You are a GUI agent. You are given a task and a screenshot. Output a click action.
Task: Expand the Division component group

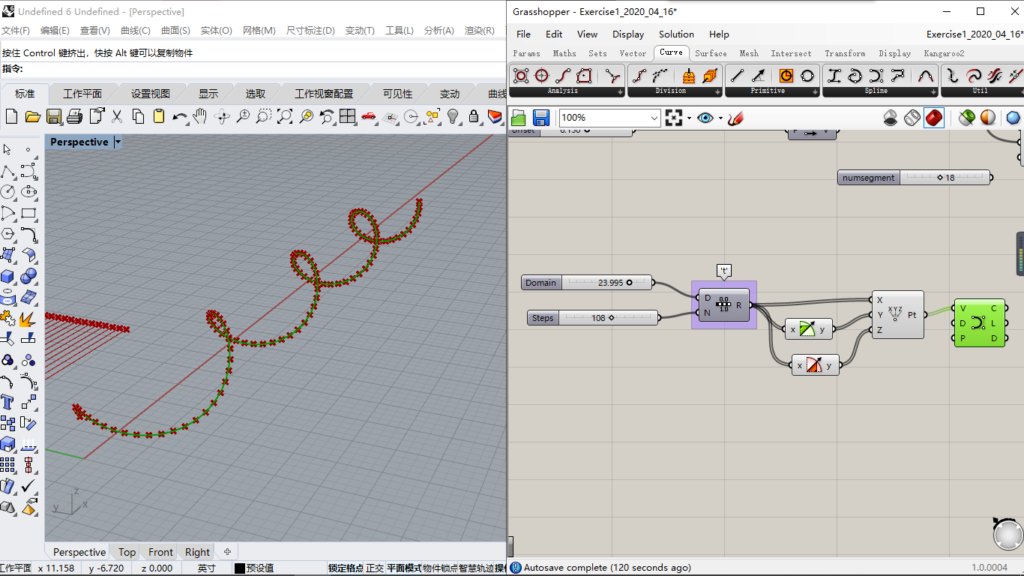coord(717,92)
